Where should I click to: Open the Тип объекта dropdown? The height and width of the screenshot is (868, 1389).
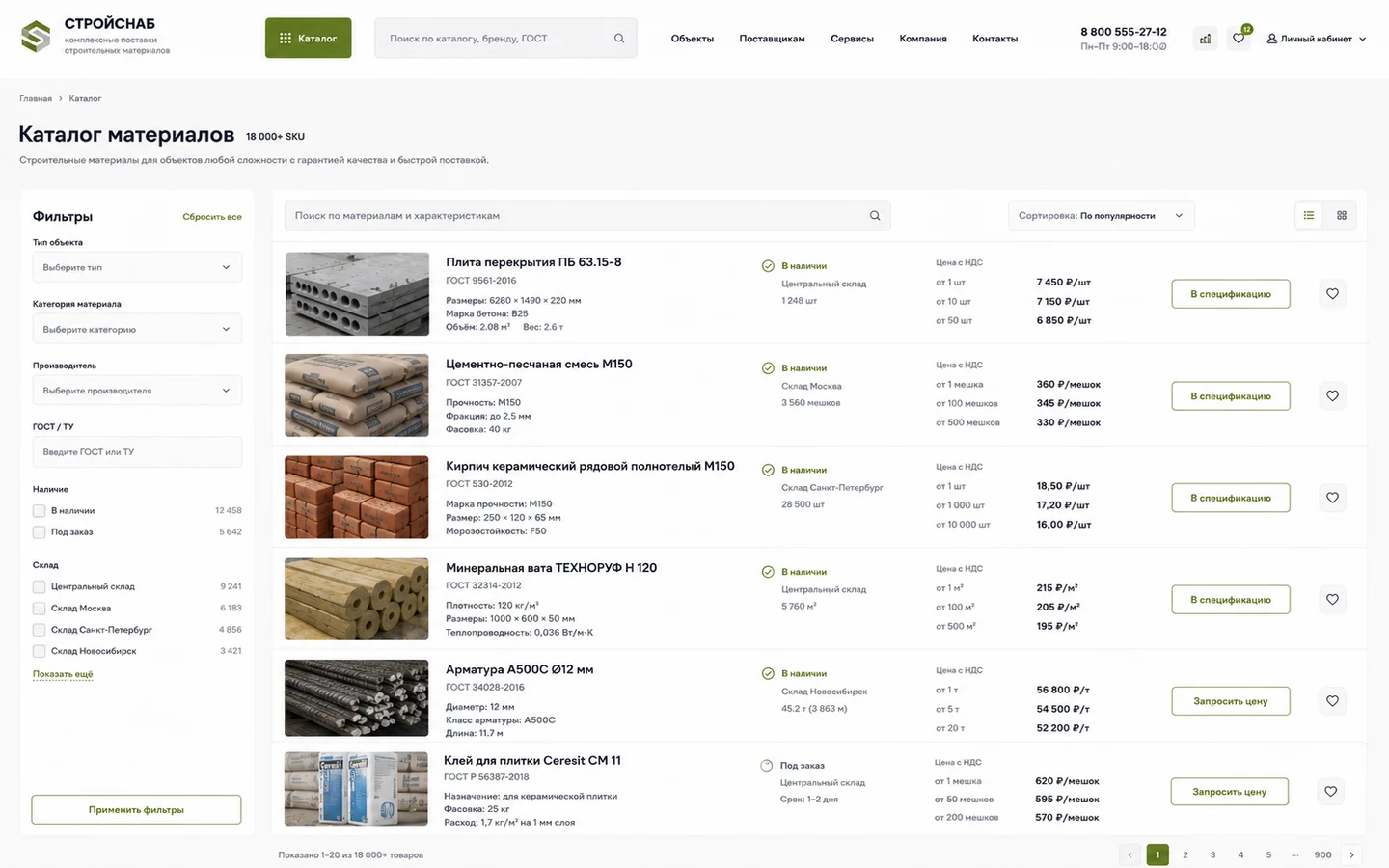pos(137,267)
